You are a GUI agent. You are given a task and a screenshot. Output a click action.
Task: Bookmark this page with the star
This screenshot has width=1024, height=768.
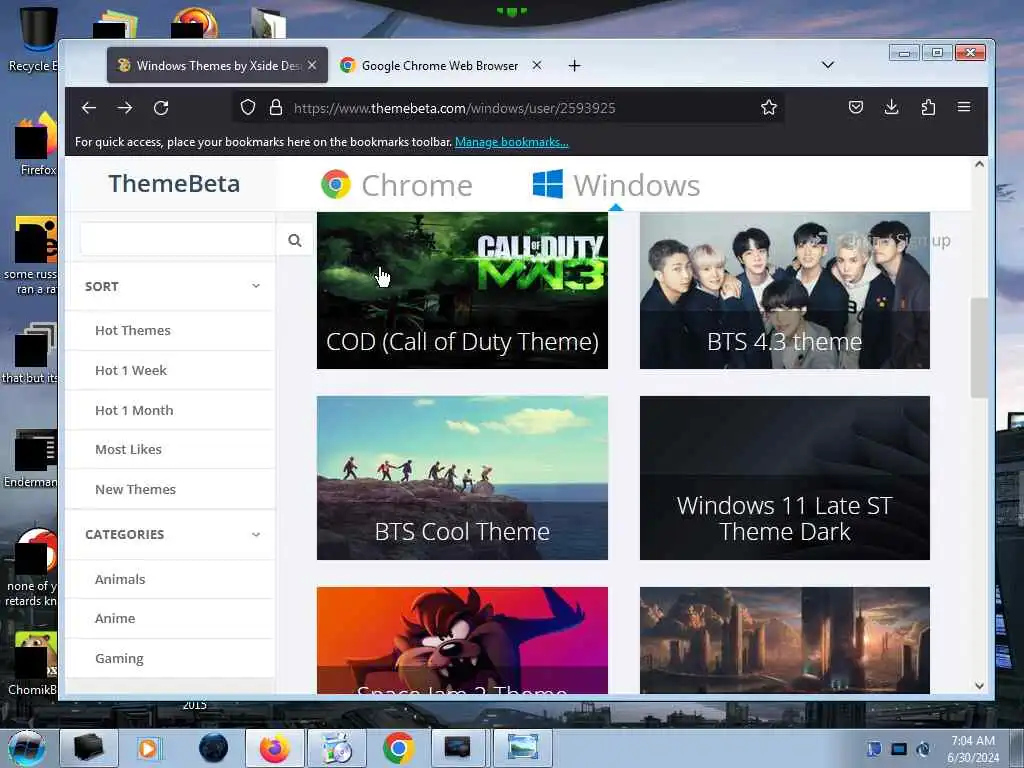click(769, 108)
